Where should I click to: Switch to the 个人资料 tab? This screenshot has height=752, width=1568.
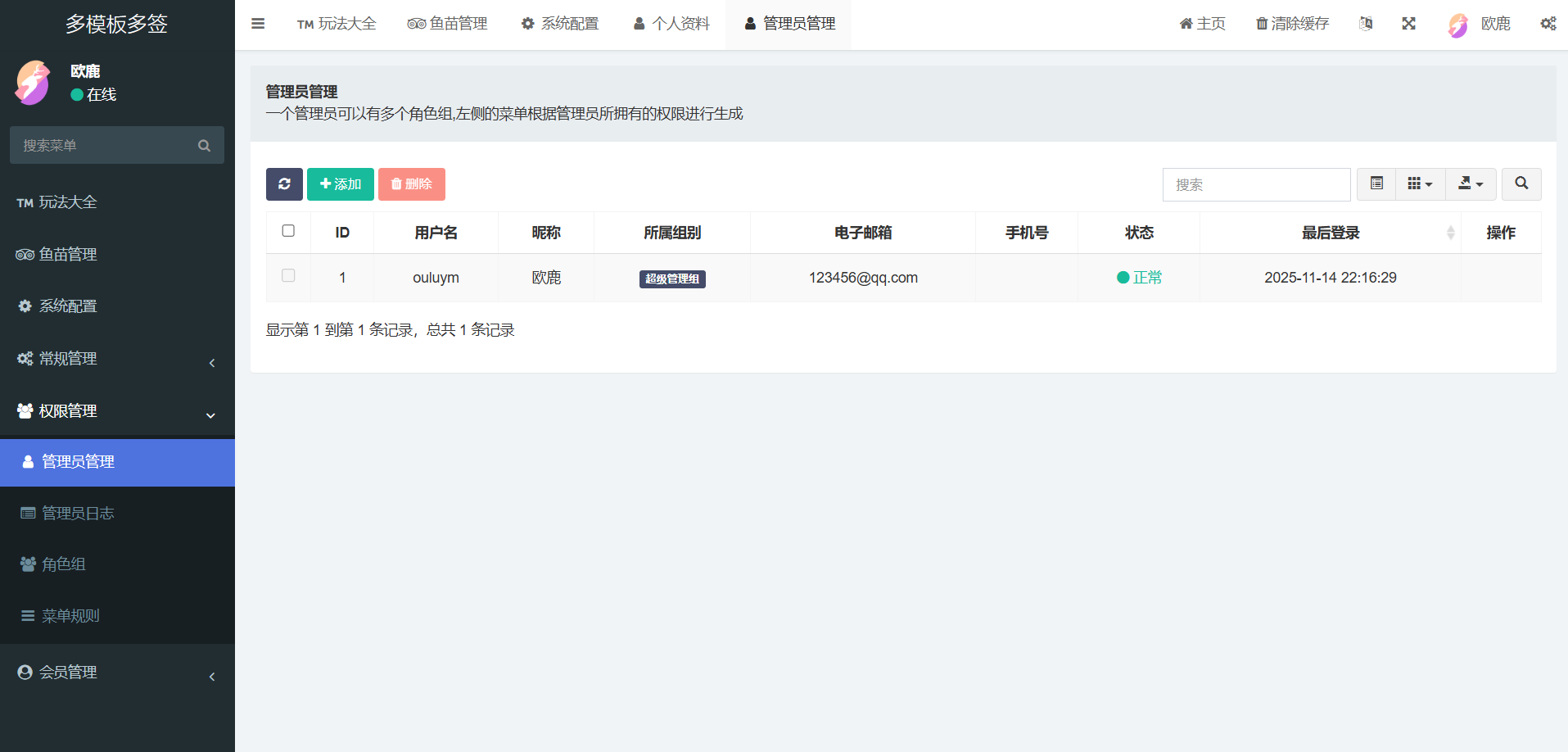tap(671, 24)
